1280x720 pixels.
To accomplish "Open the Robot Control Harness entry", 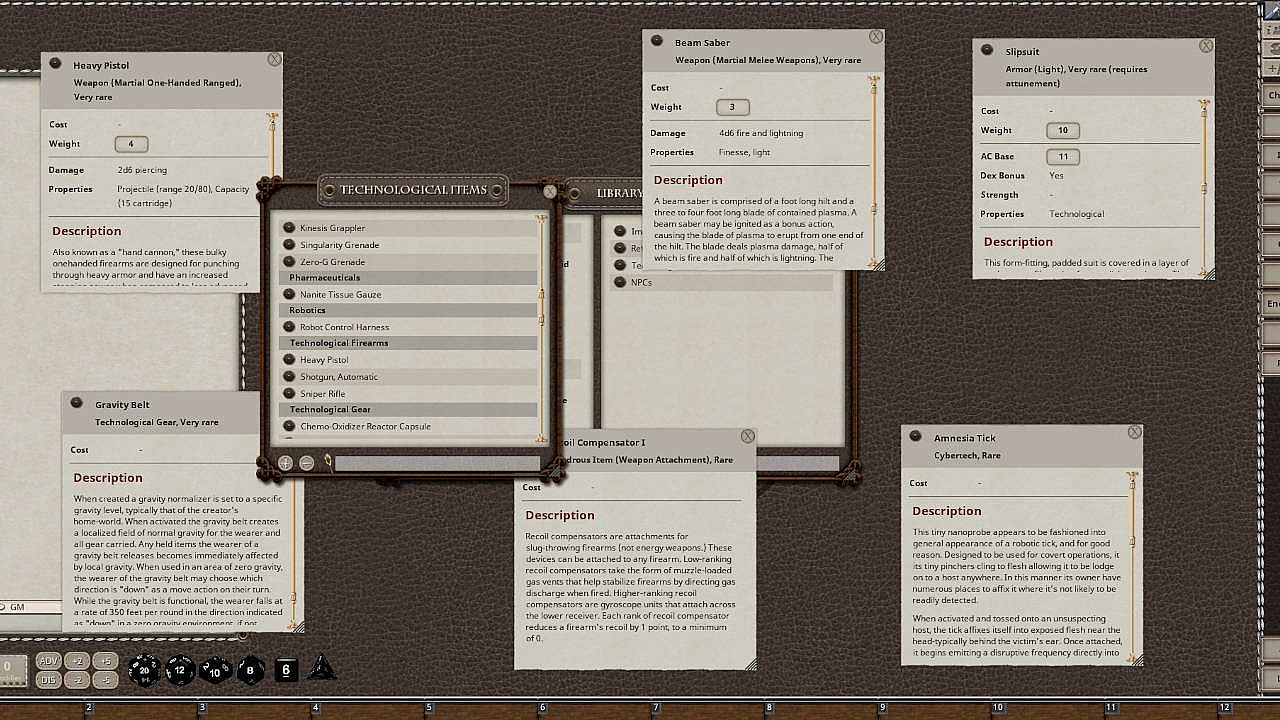I will 344,327.
